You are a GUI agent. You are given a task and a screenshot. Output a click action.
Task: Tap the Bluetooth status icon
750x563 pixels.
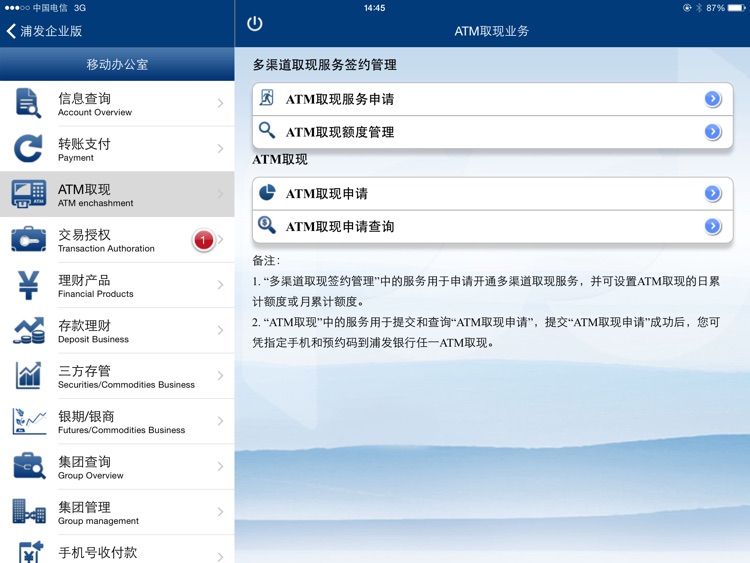[698, 8]
